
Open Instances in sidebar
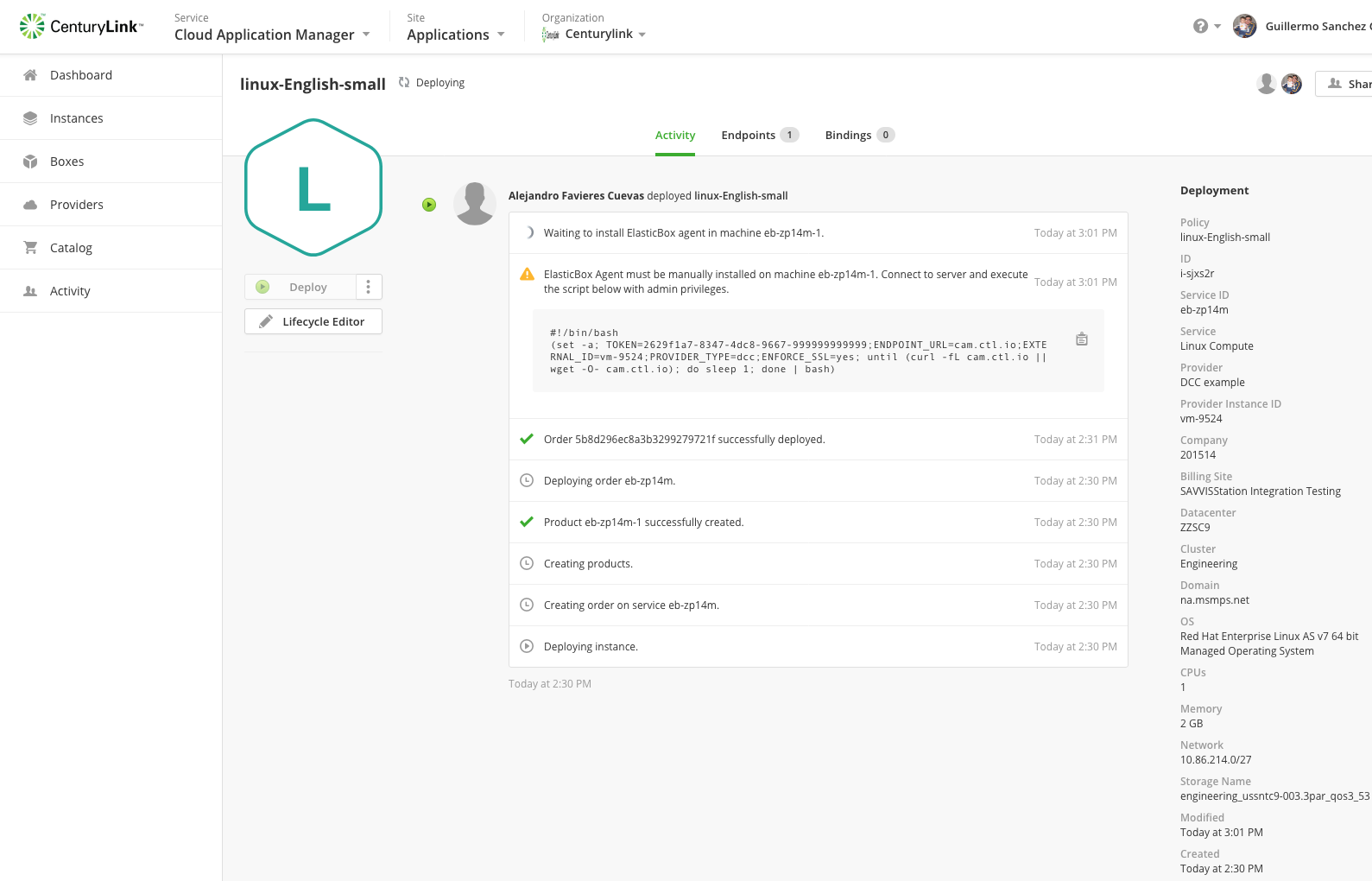pos(111,118)
